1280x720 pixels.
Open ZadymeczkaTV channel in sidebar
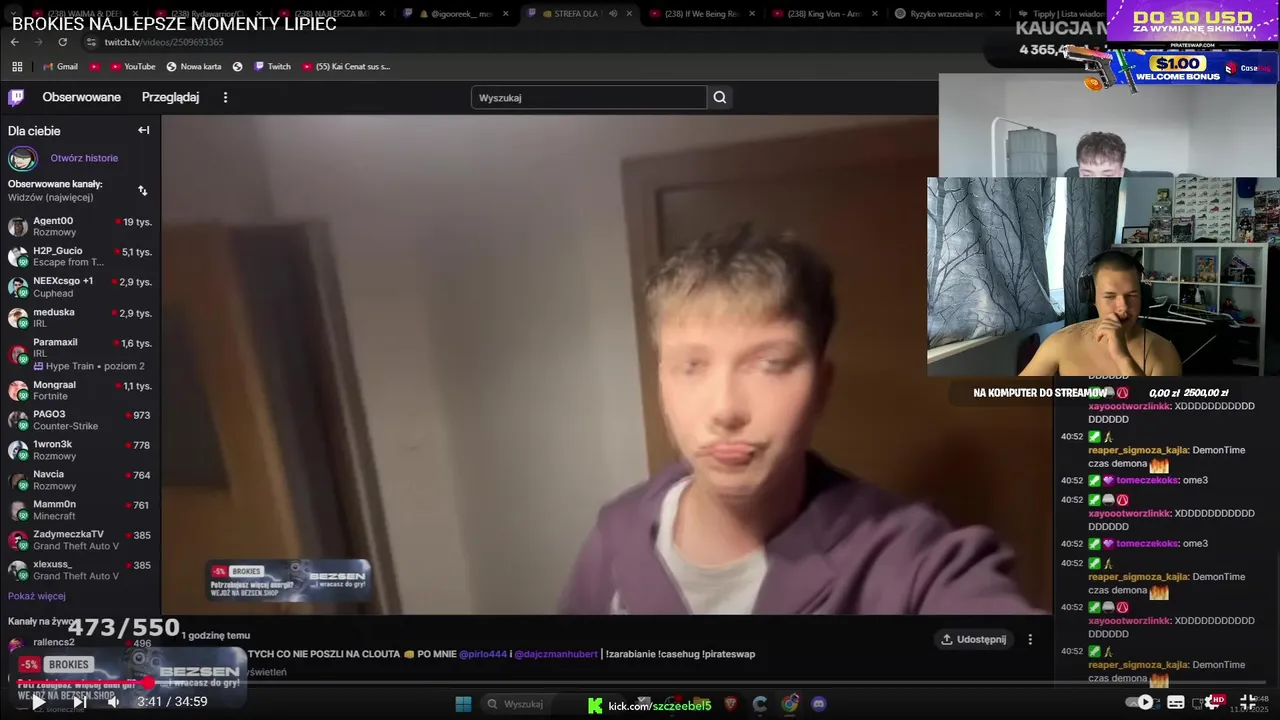[x=80, y=540]
